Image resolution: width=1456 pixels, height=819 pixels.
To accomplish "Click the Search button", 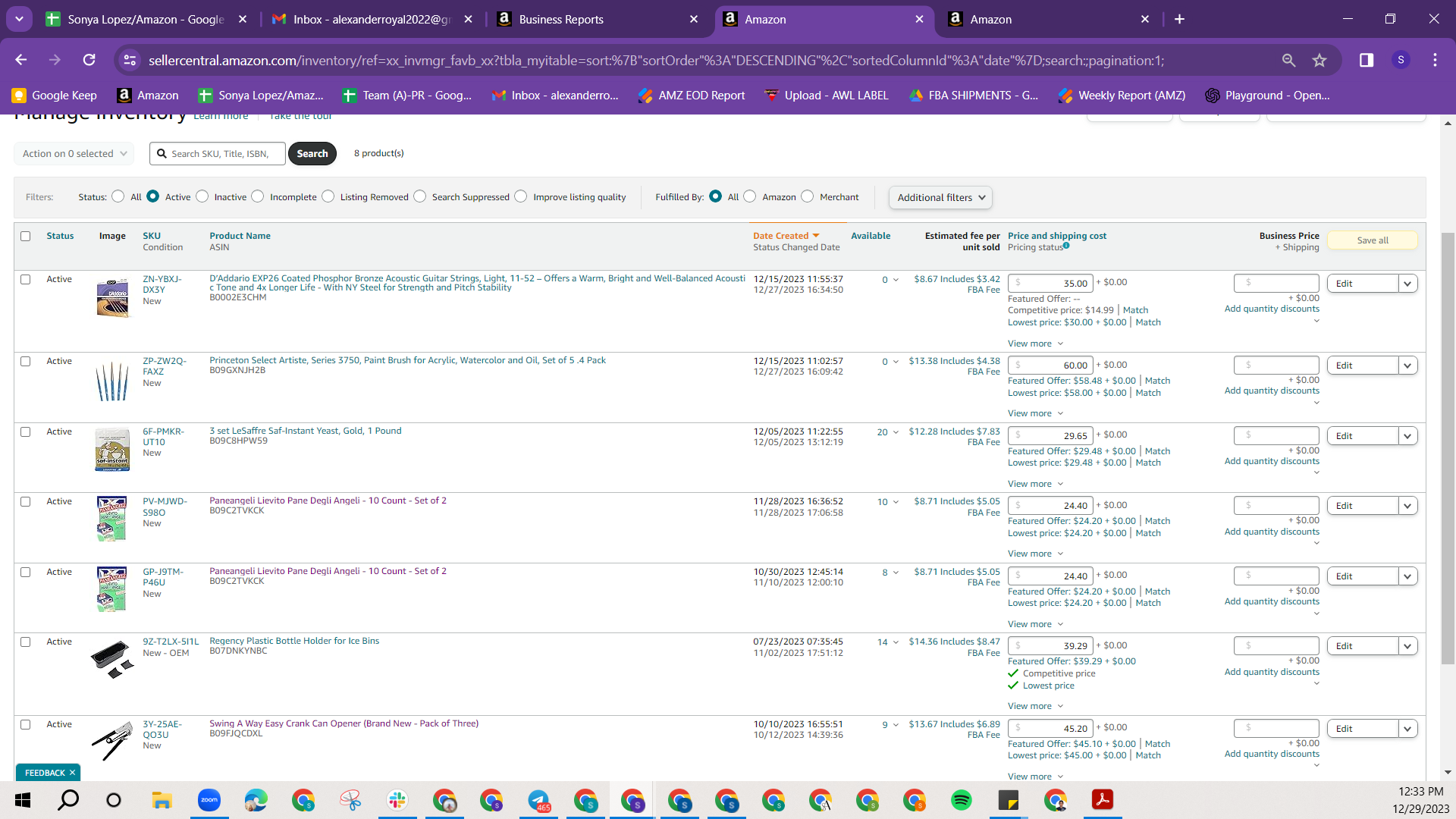I will point(312,153).
